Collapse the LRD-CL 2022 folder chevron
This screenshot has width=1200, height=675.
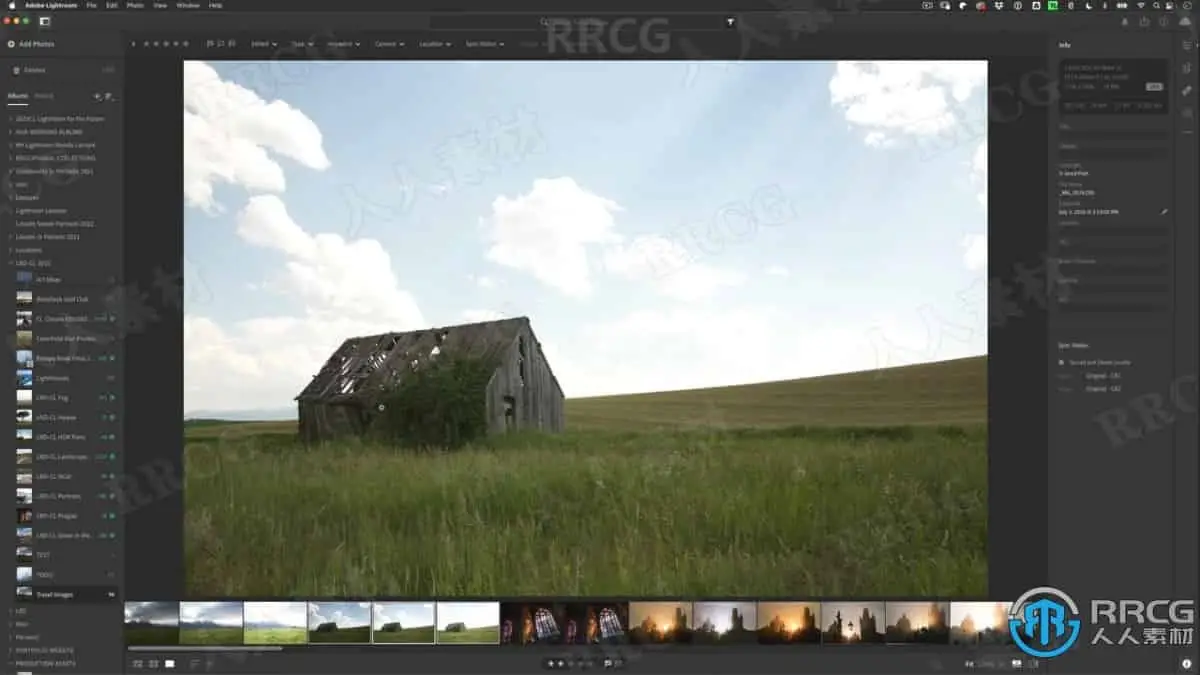pos(10,263)
